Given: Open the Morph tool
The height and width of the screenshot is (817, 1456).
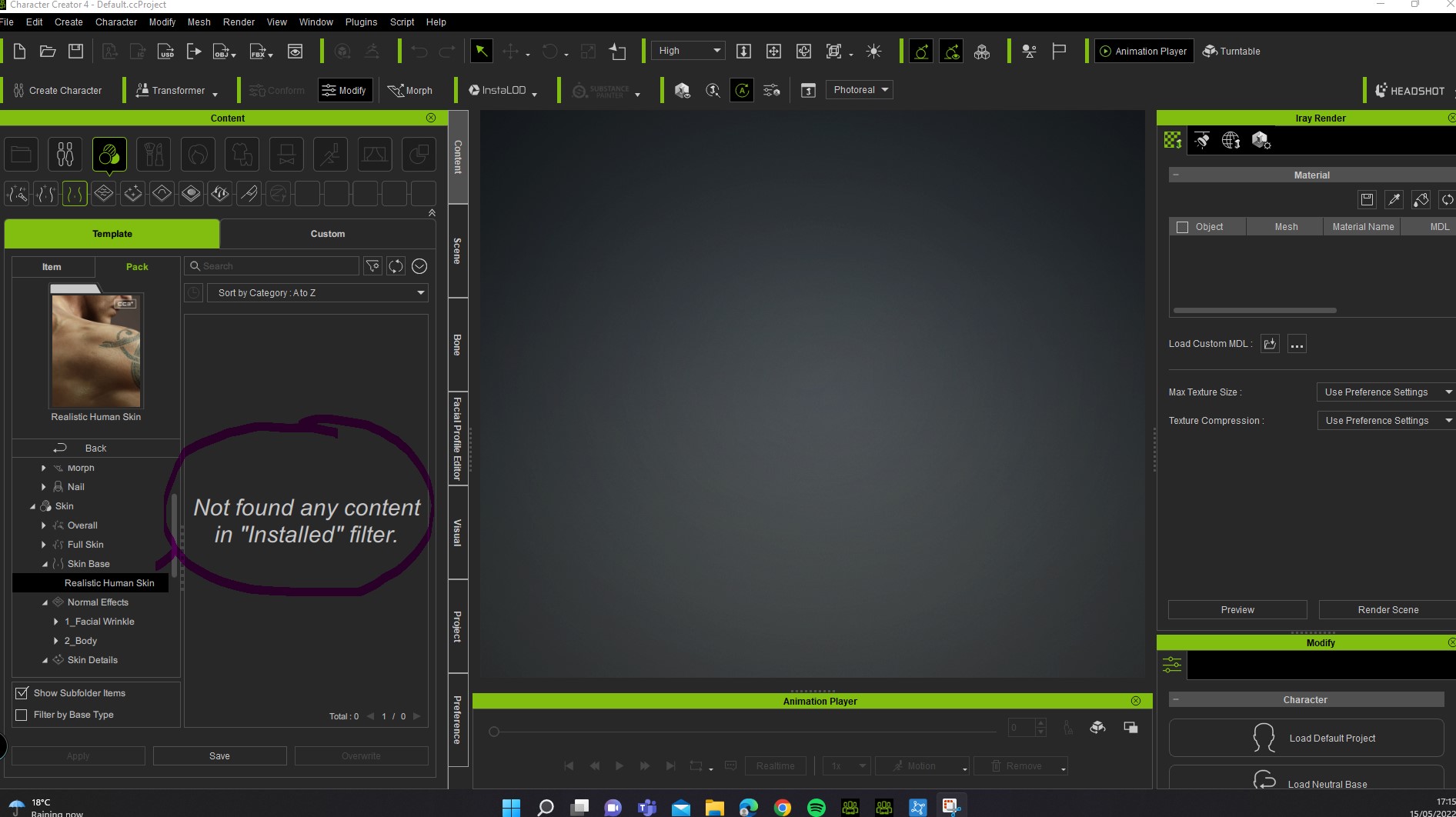Looking at the screenshot, I should pyautogui.click(x=409, y=90).
